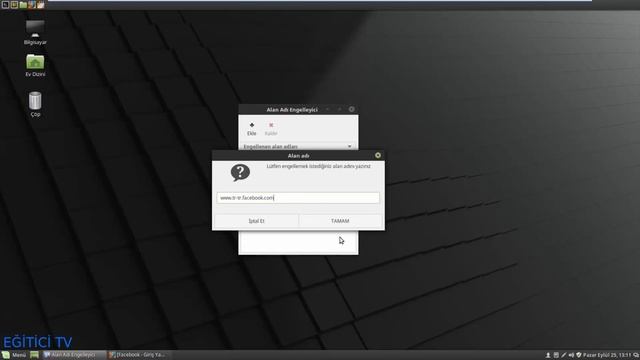Click Kaldır remove icon in Alan Adı Engelleyici
The height and width of the screenshot is (360, 640).
[x=271, y=129]
